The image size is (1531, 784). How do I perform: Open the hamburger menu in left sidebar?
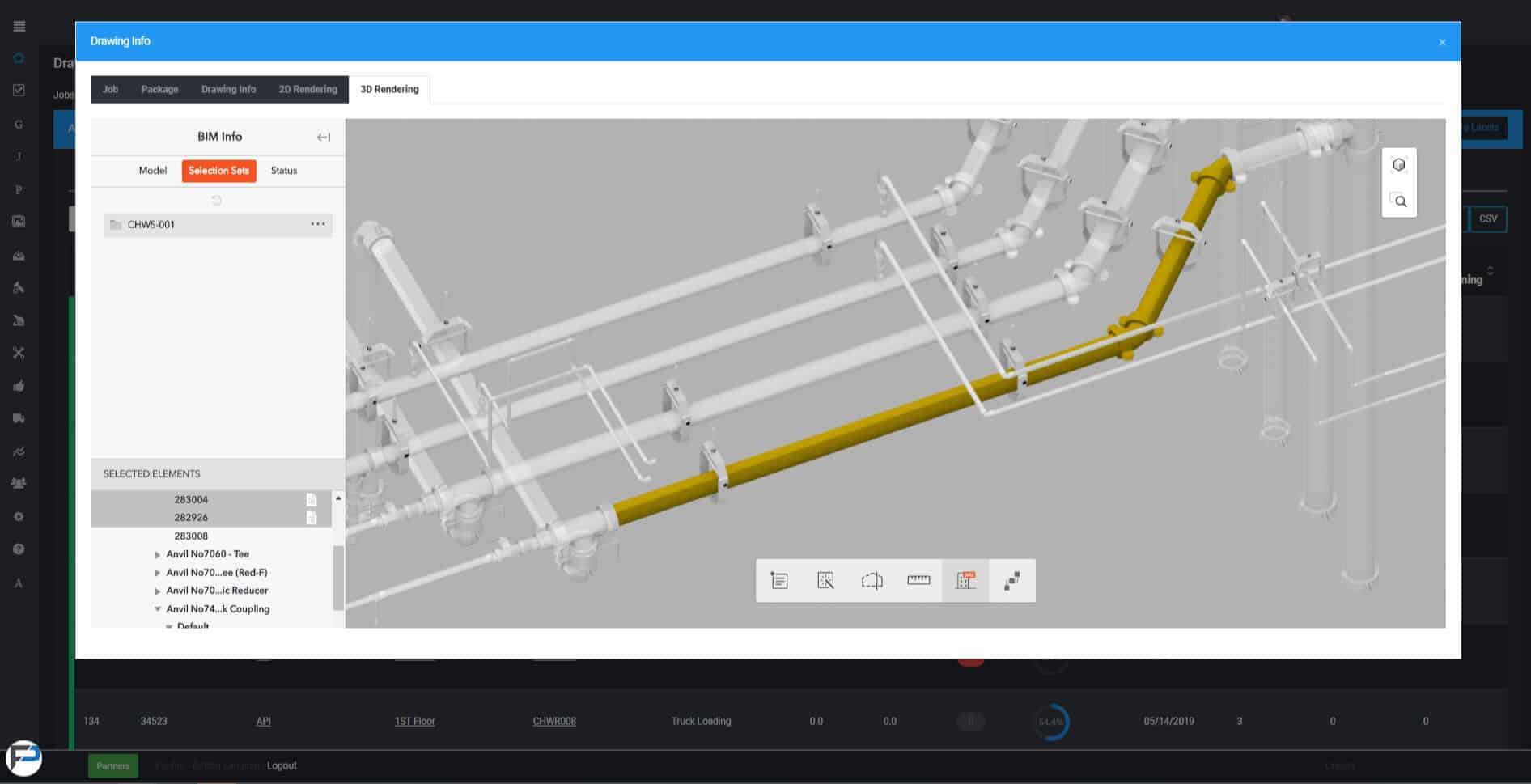pos(19,26)
